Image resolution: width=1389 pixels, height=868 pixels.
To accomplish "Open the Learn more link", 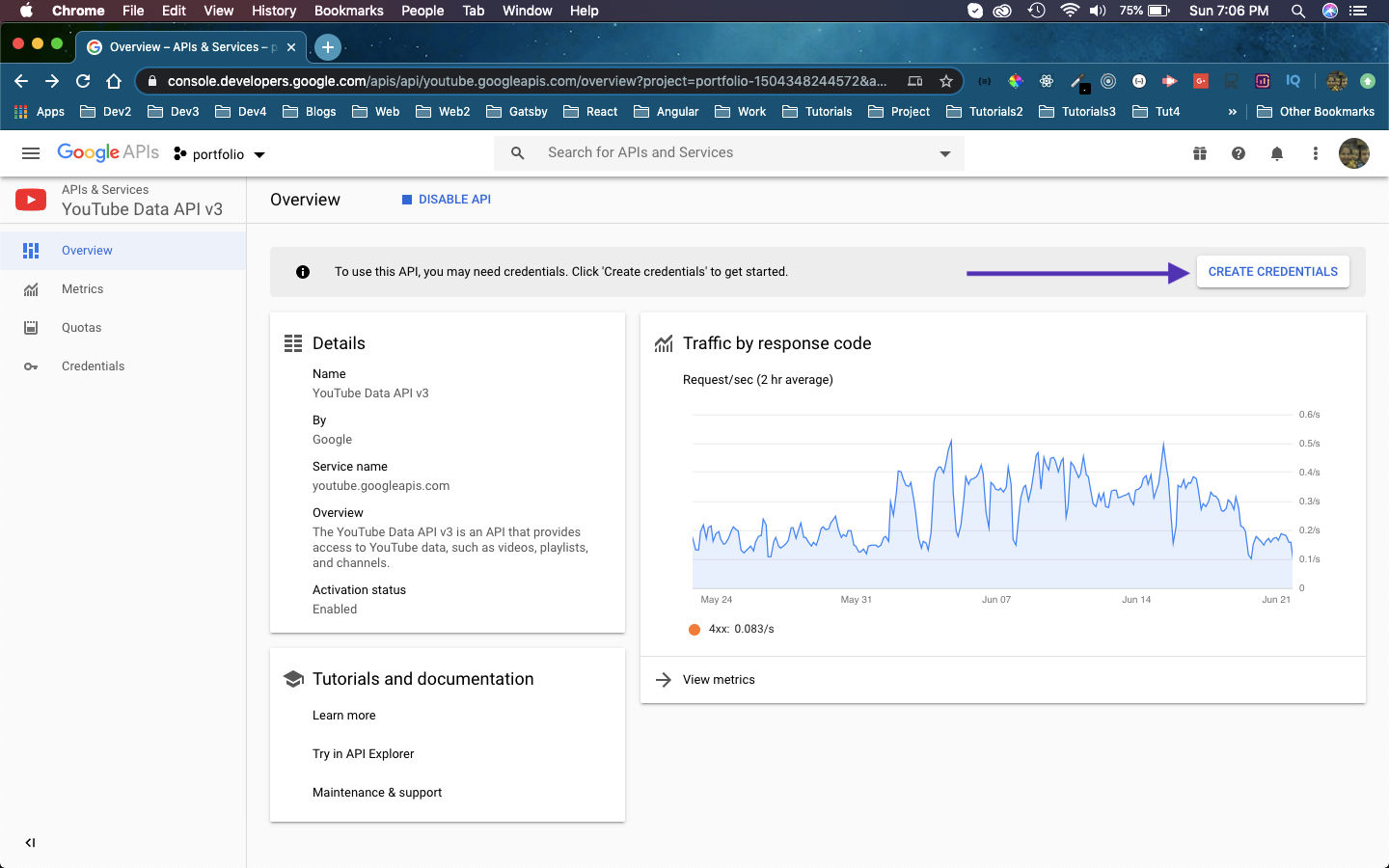I will click(344, 716).
